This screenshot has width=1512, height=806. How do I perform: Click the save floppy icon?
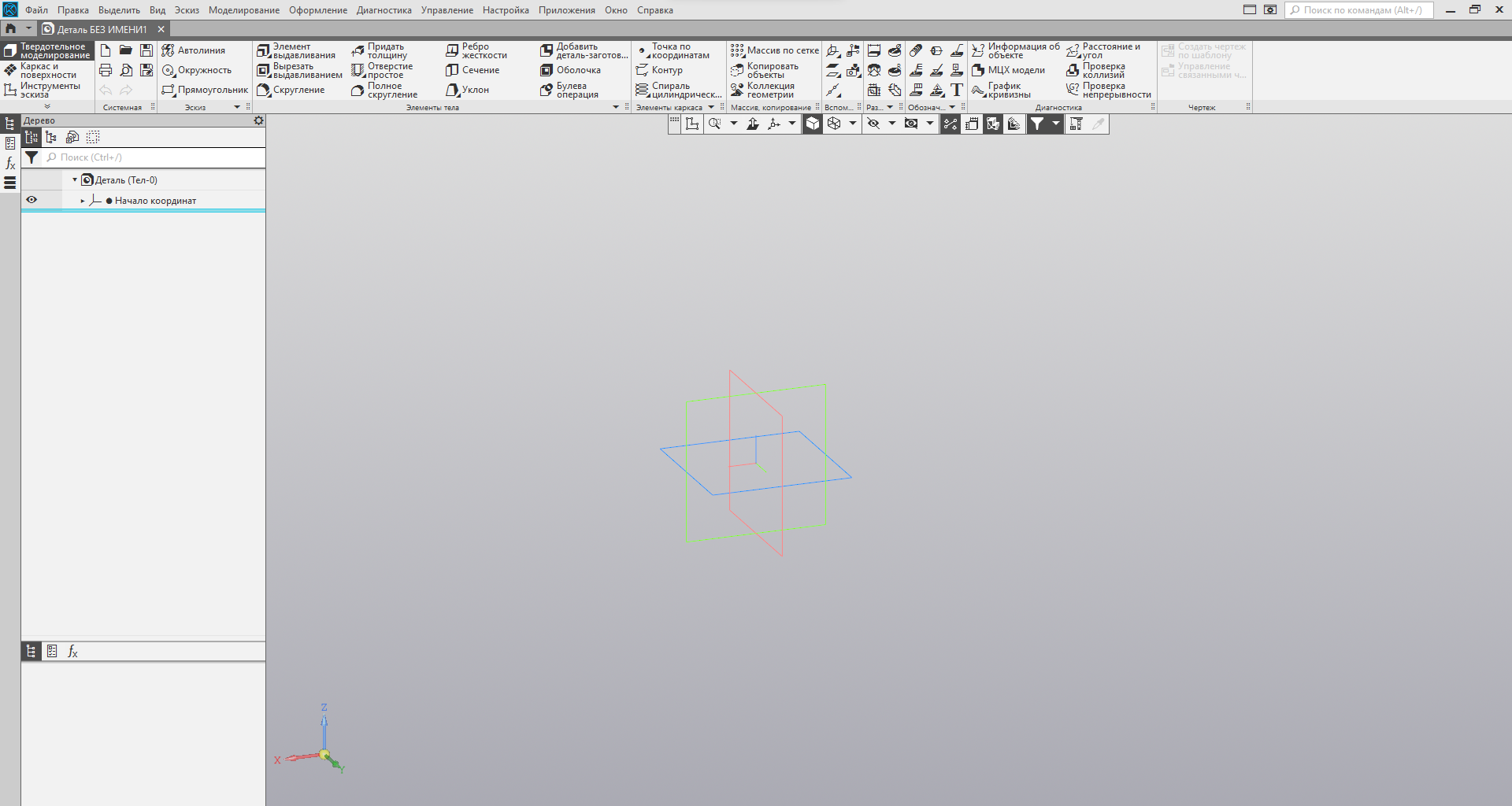click(146, 50)
